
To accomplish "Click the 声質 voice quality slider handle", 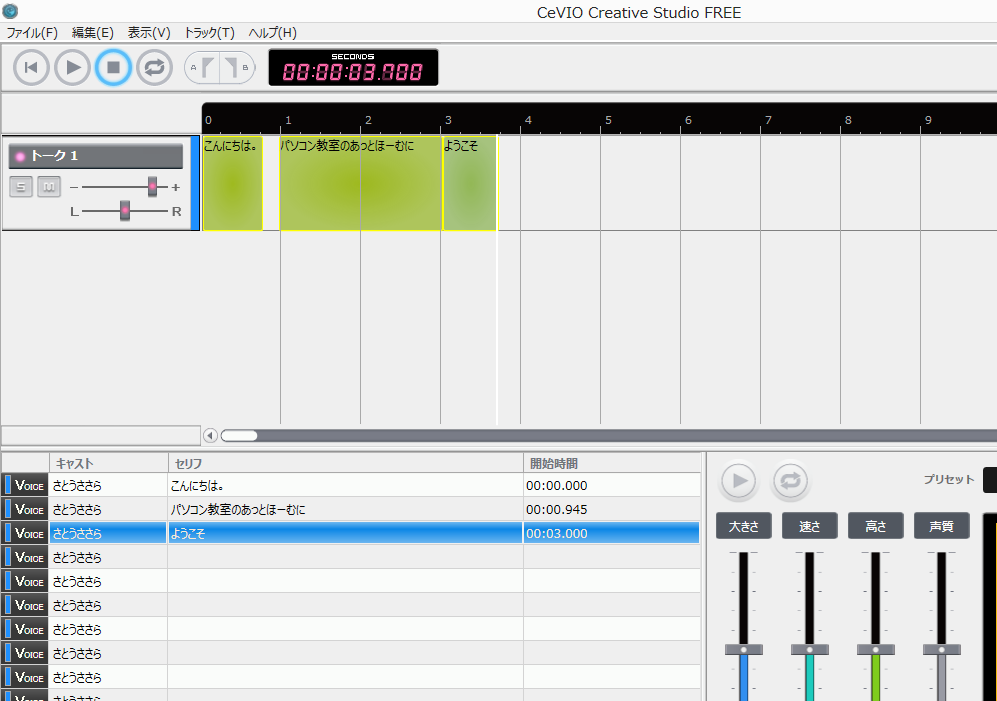I will tap(942, 649).
